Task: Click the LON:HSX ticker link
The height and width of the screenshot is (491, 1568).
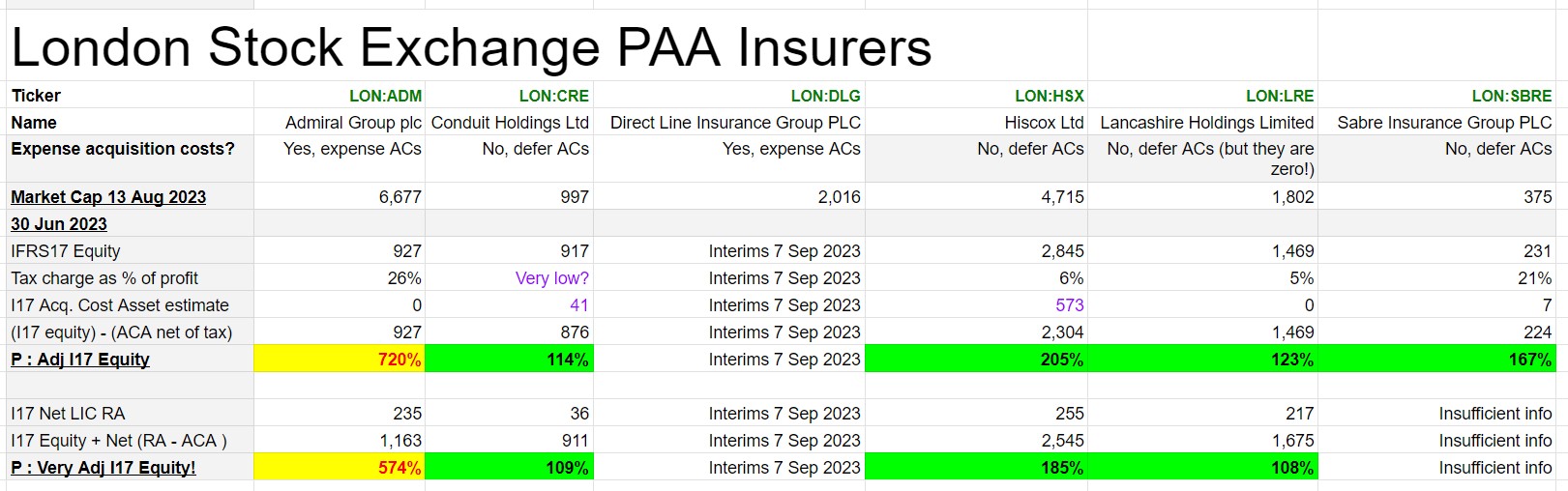Action: click(1049, 96)
